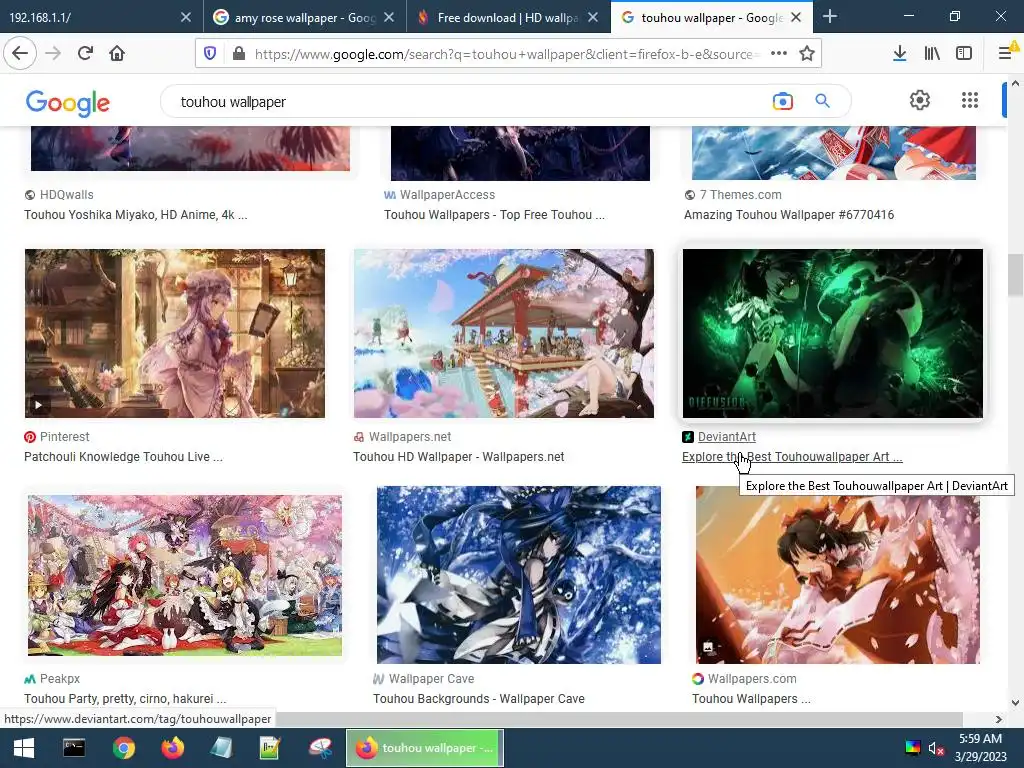The width and height of the screenshot is (1024, 768).
Task: Launch Command Prompt from the taskbar
Action: [x=74, y=748]
